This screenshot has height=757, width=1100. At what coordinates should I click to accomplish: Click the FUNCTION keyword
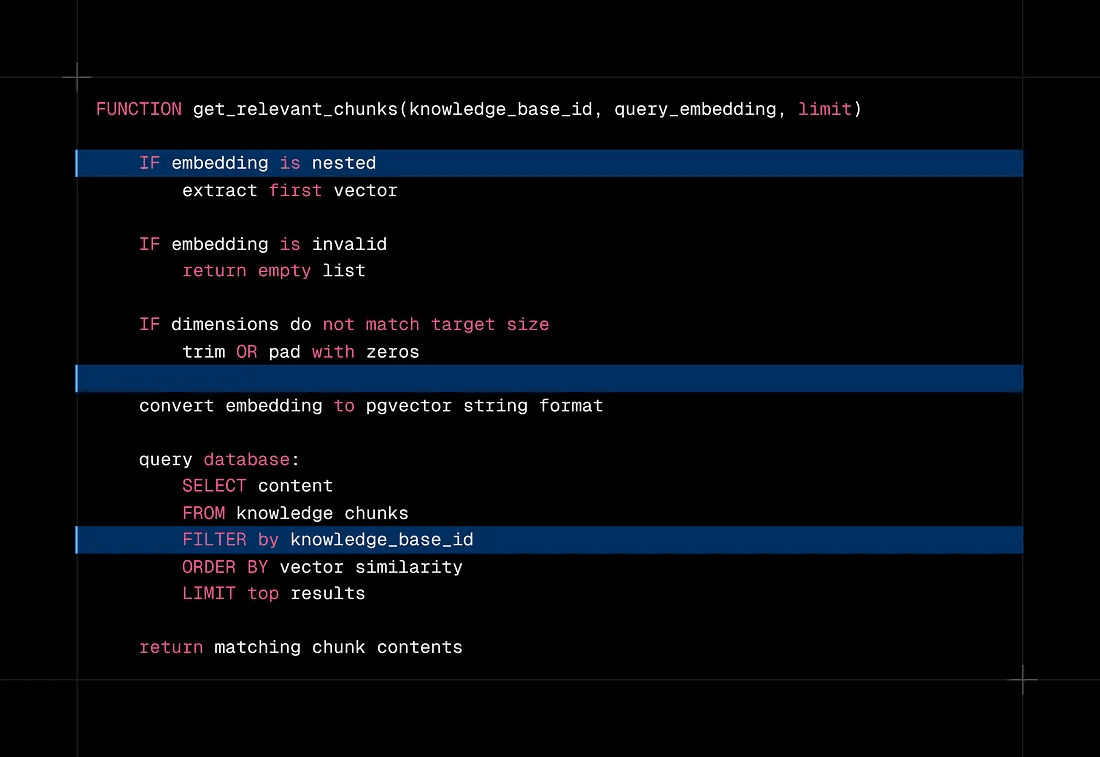tap(139, 109)
